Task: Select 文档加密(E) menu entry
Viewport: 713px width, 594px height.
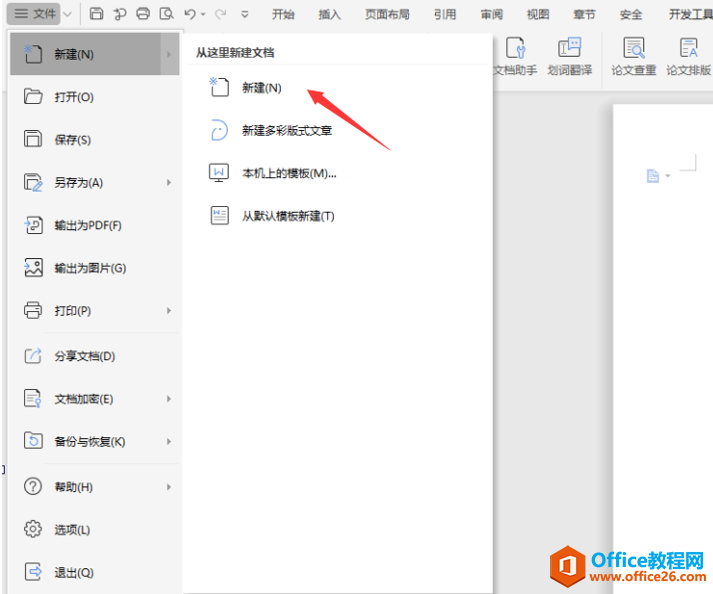Action: [95, 399]
